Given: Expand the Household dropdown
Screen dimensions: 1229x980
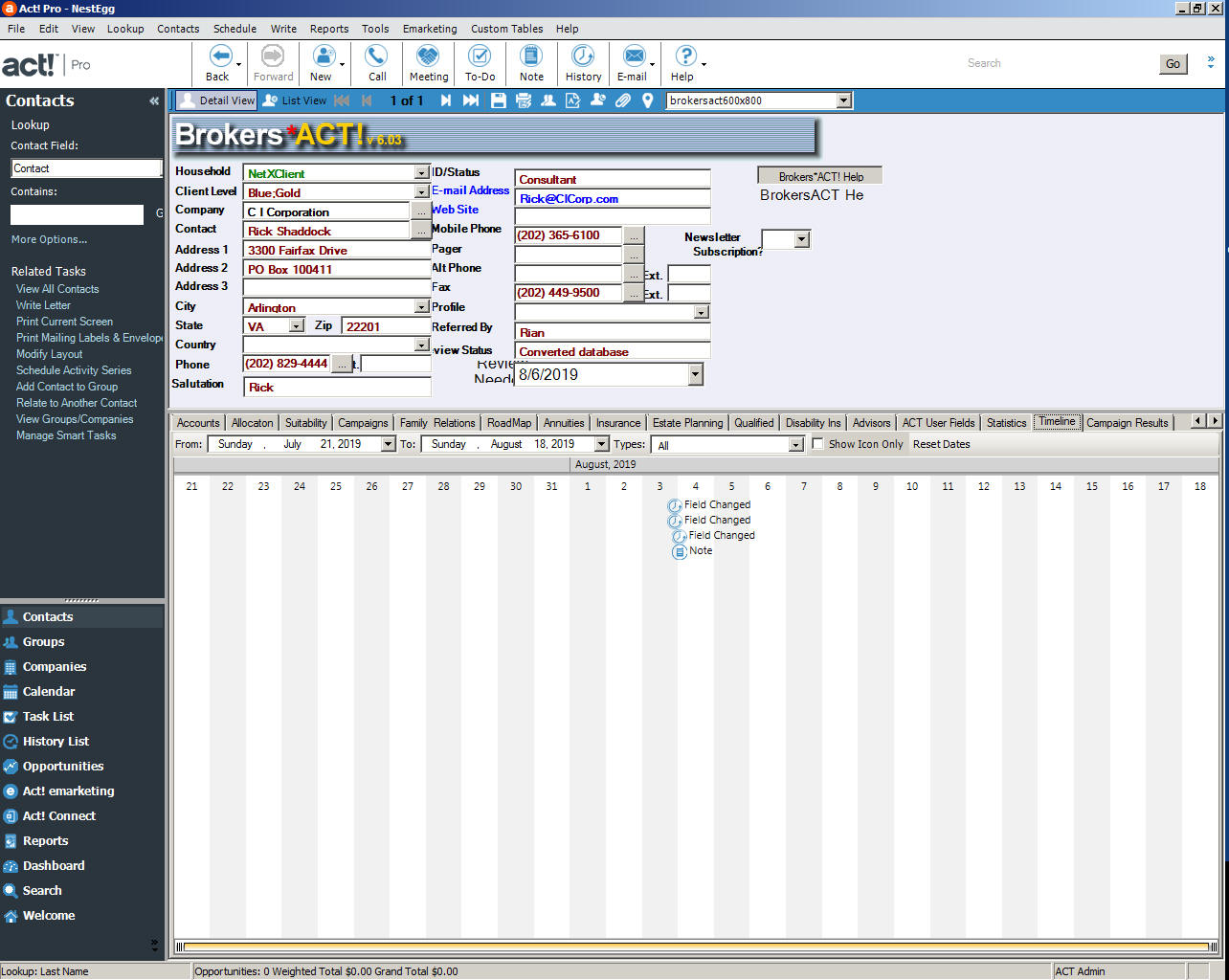Looking at the screenshot, I should (421, 173).
